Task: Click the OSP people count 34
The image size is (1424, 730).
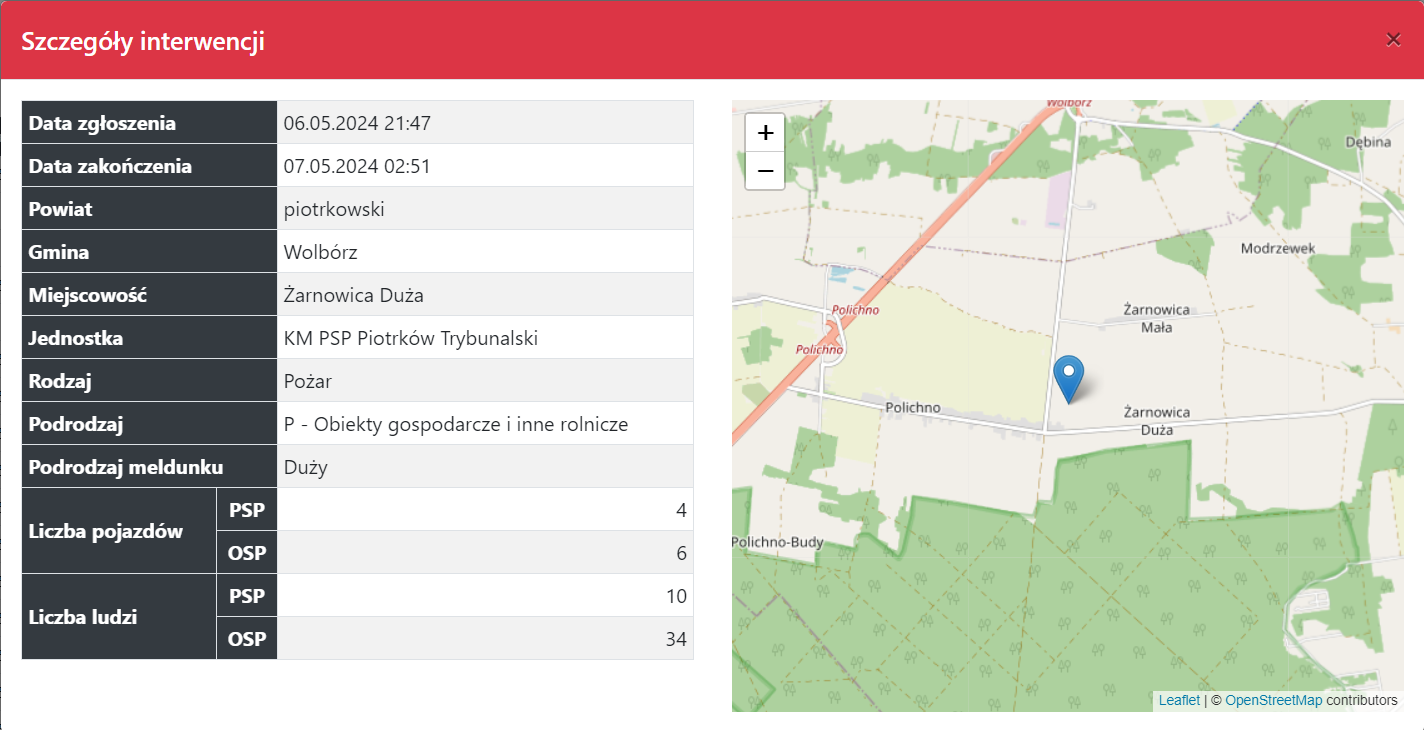Action: click(676, 639)
